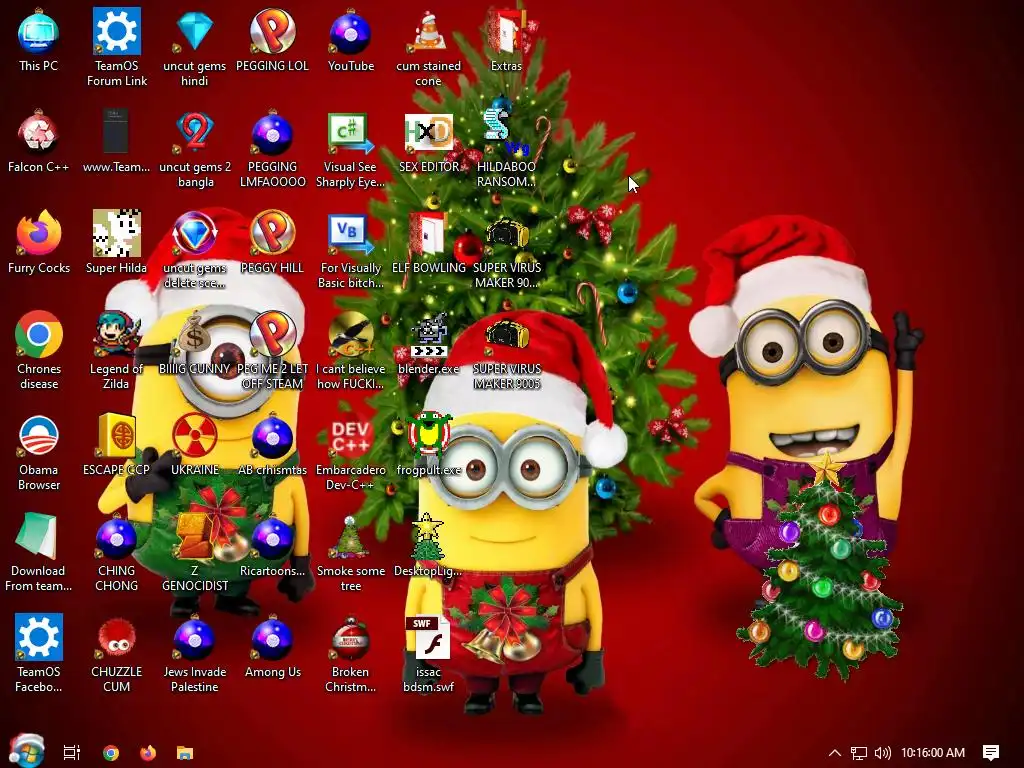Launch Firefox from the taskbar

[x=148, y=753]
